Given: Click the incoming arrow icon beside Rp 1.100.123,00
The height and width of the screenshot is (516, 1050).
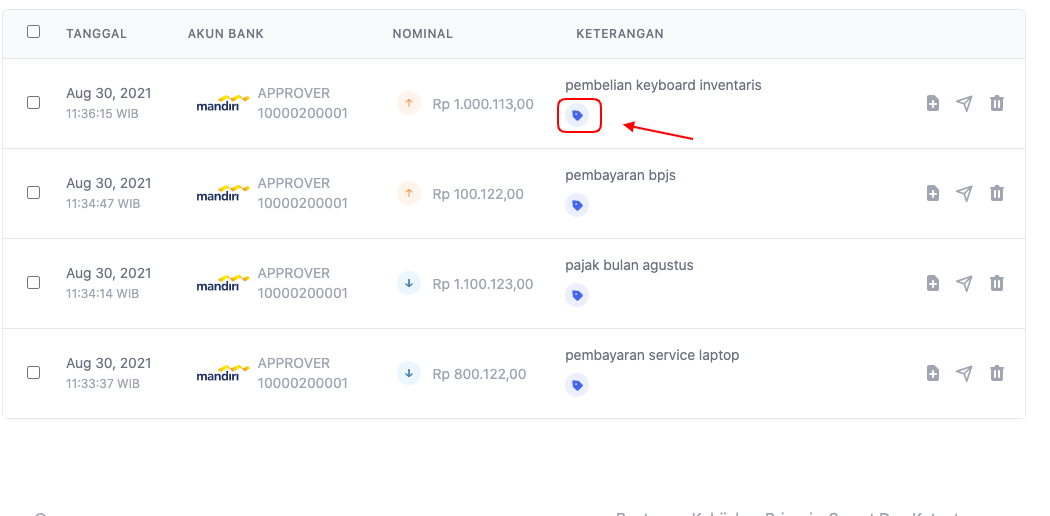Looking at the screenshot, I should (x=409, y=283).
